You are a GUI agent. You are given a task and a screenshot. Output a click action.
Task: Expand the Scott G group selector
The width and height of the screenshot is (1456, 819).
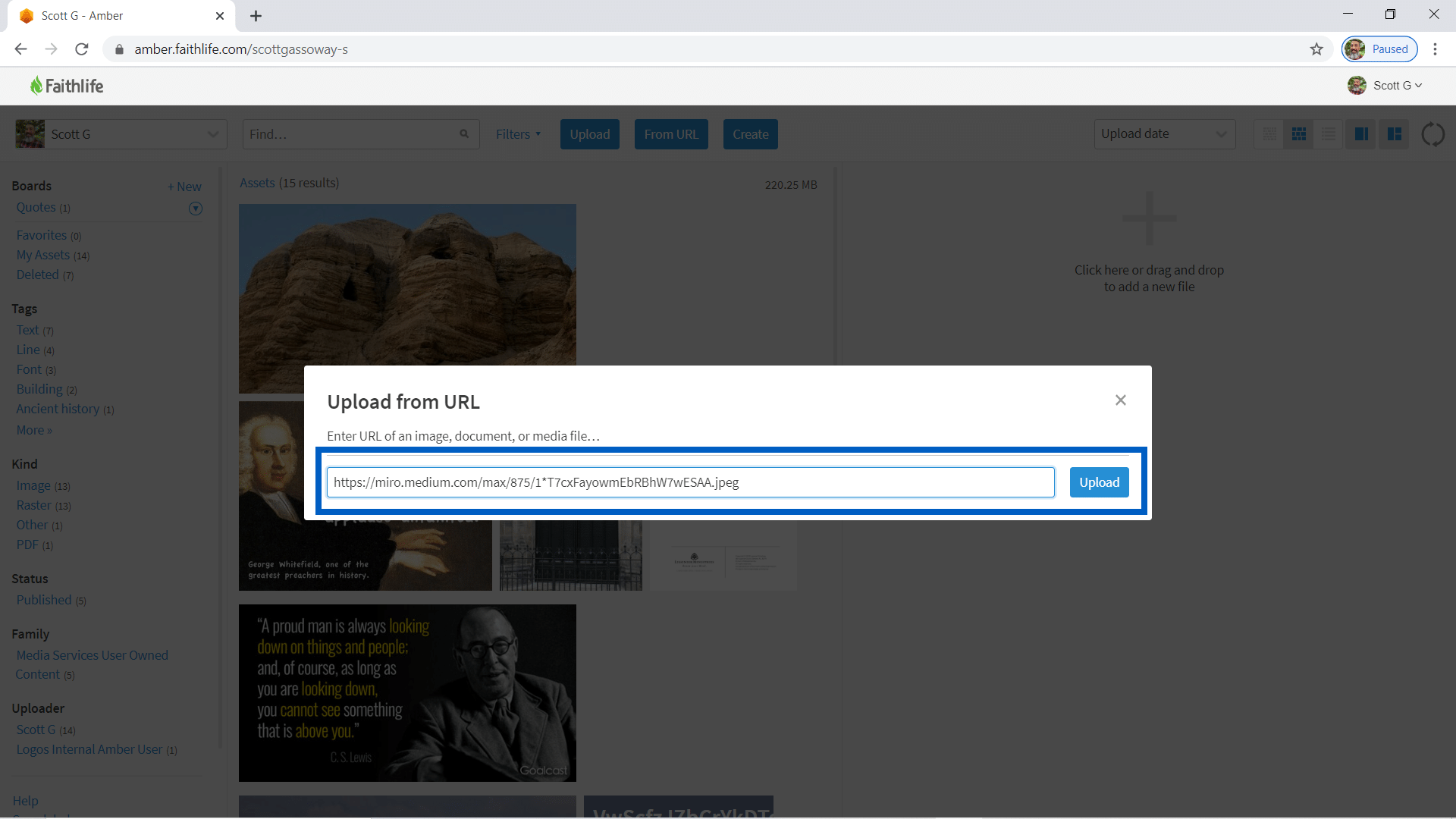[121, 134]
